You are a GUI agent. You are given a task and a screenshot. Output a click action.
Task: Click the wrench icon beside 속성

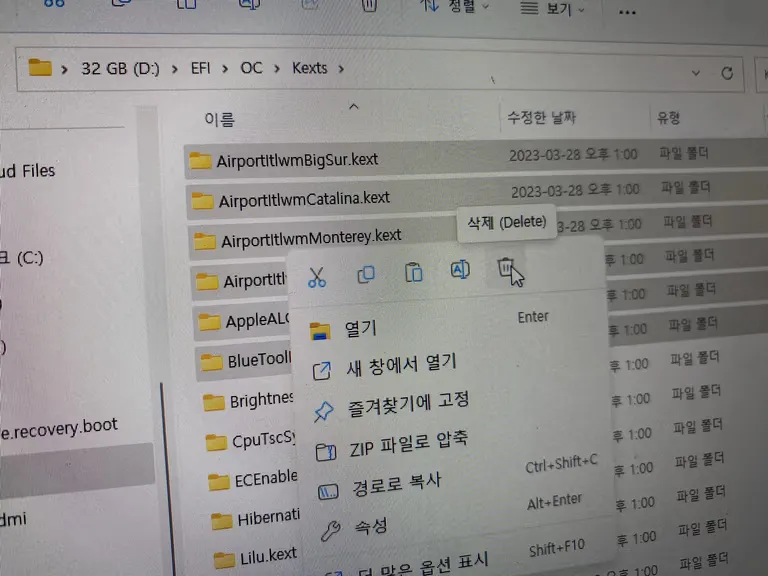(x=331, y=530)
